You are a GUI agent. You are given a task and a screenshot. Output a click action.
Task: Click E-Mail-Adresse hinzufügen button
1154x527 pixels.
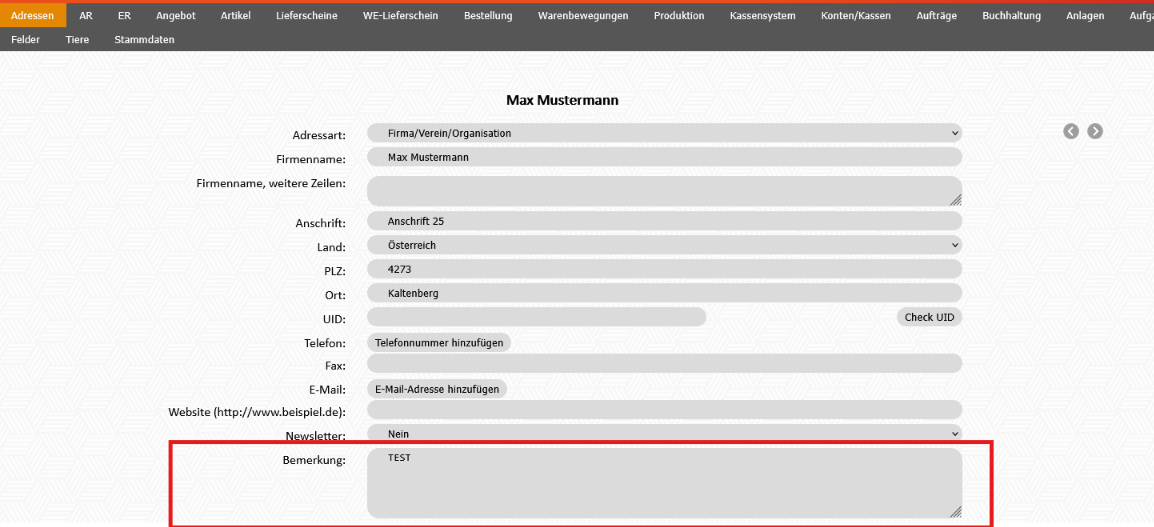437,389
